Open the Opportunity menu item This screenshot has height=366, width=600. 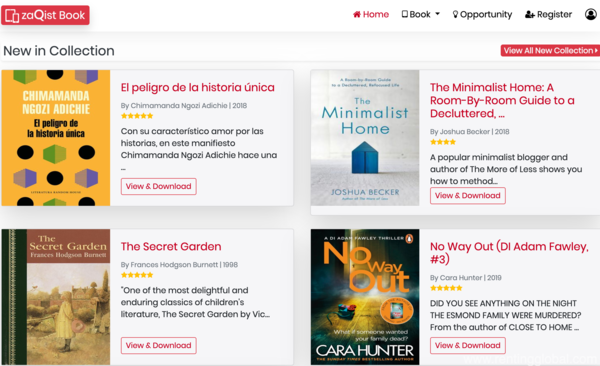482,15
